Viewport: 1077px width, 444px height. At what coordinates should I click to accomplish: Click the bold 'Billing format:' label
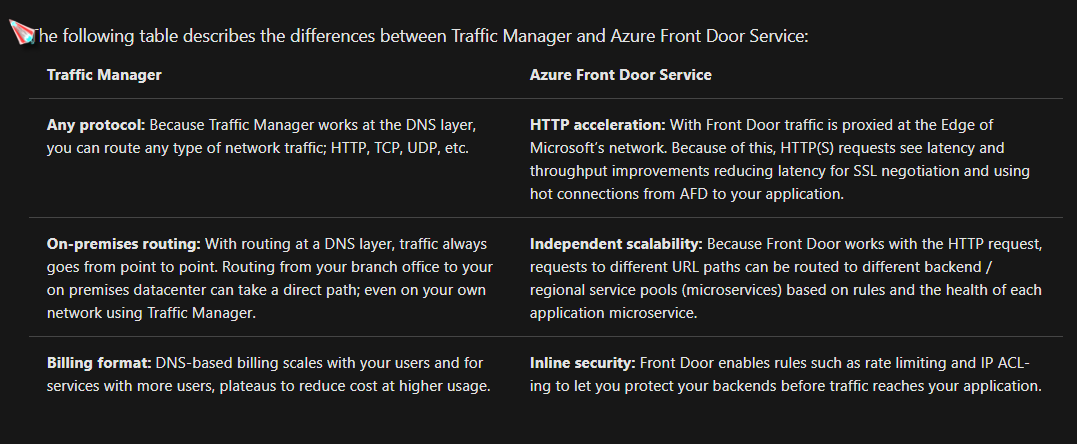tap(100, 363)
